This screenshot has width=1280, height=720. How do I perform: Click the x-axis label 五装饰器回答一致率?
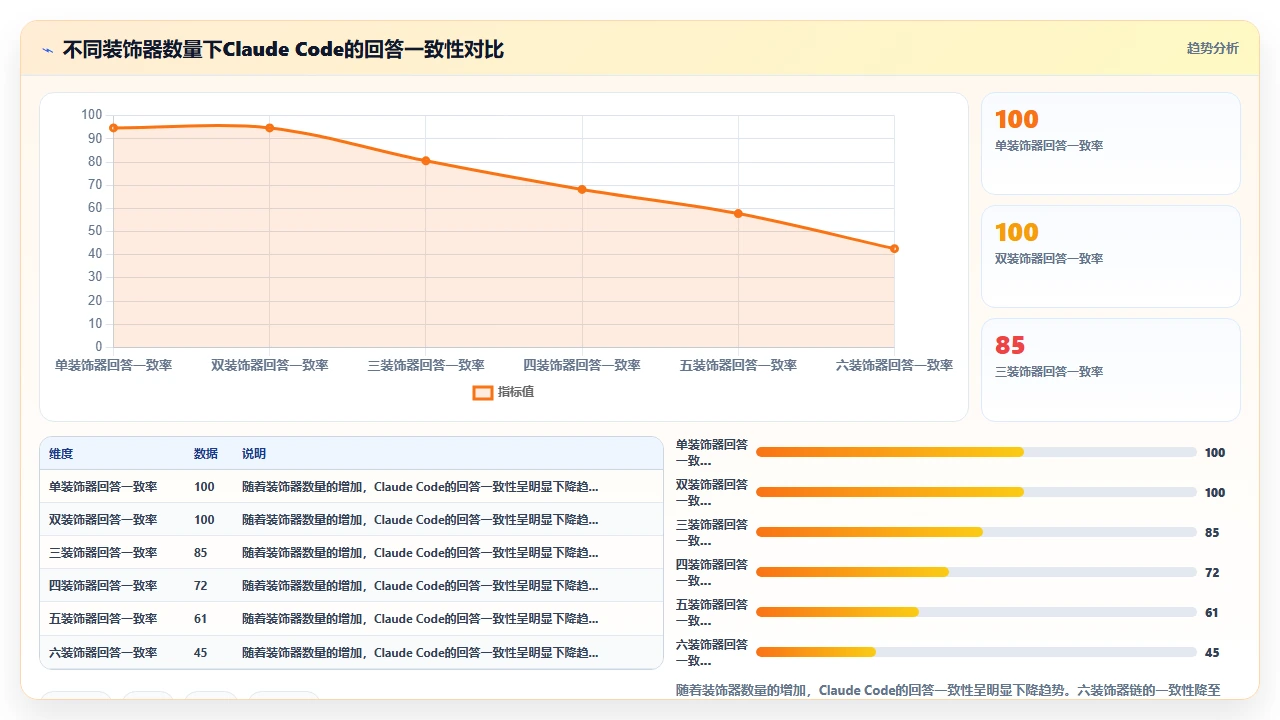click(738, 365)
